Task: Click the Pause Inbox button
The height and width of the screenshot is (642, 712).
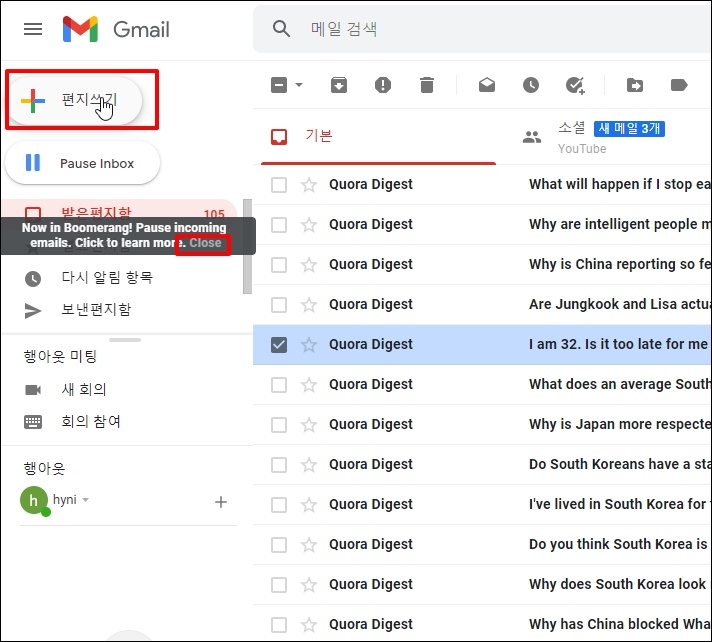Action: point(83,163)
